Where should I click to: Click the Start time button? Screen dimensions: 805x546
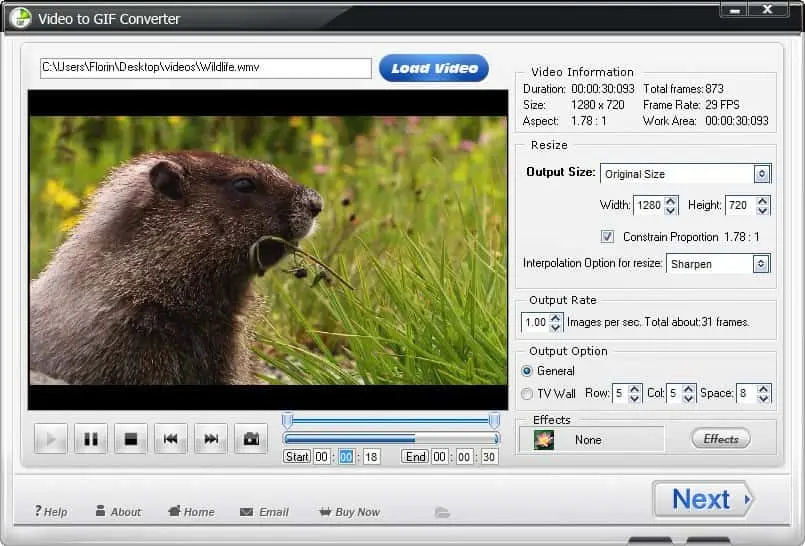tap(297, 457)
